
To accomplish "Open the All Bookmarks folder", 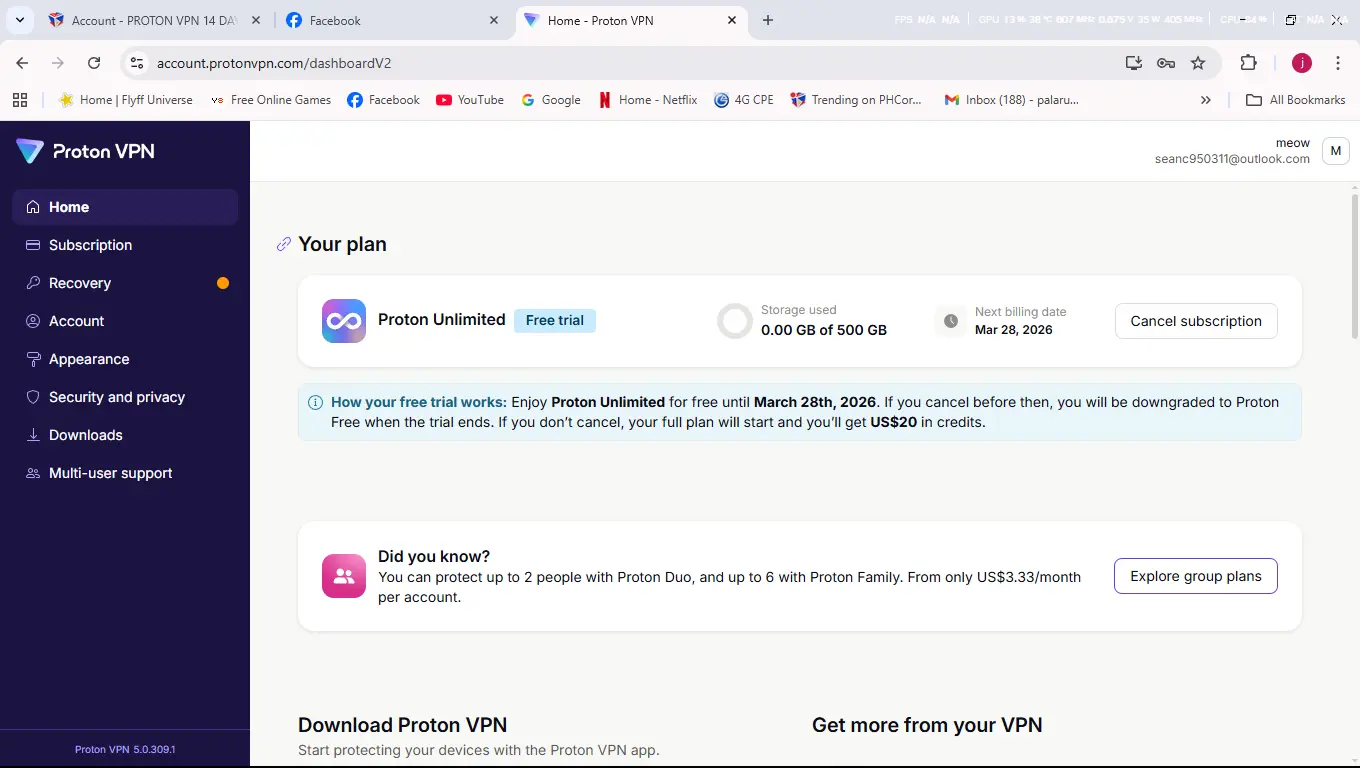I will pyautogui.click(x=1295, y=100).
